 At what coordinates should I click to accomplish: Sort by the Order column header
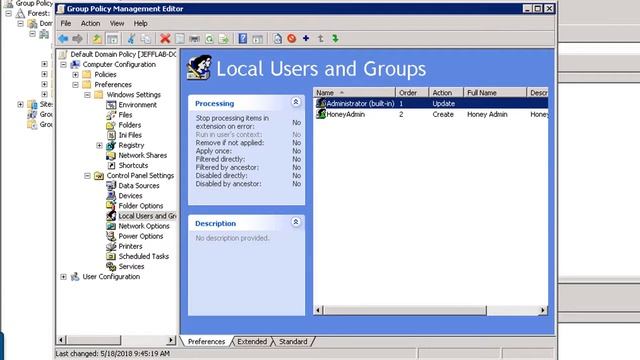click(x=412, y=93)
